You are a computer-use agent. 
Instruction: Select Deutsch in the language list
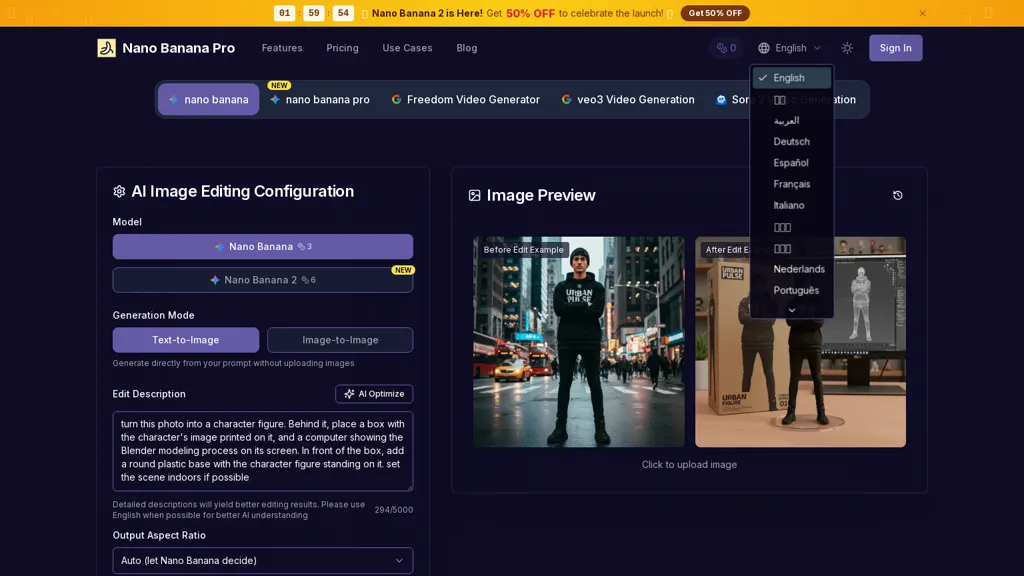pyautogui.click(x=792, y=142)
